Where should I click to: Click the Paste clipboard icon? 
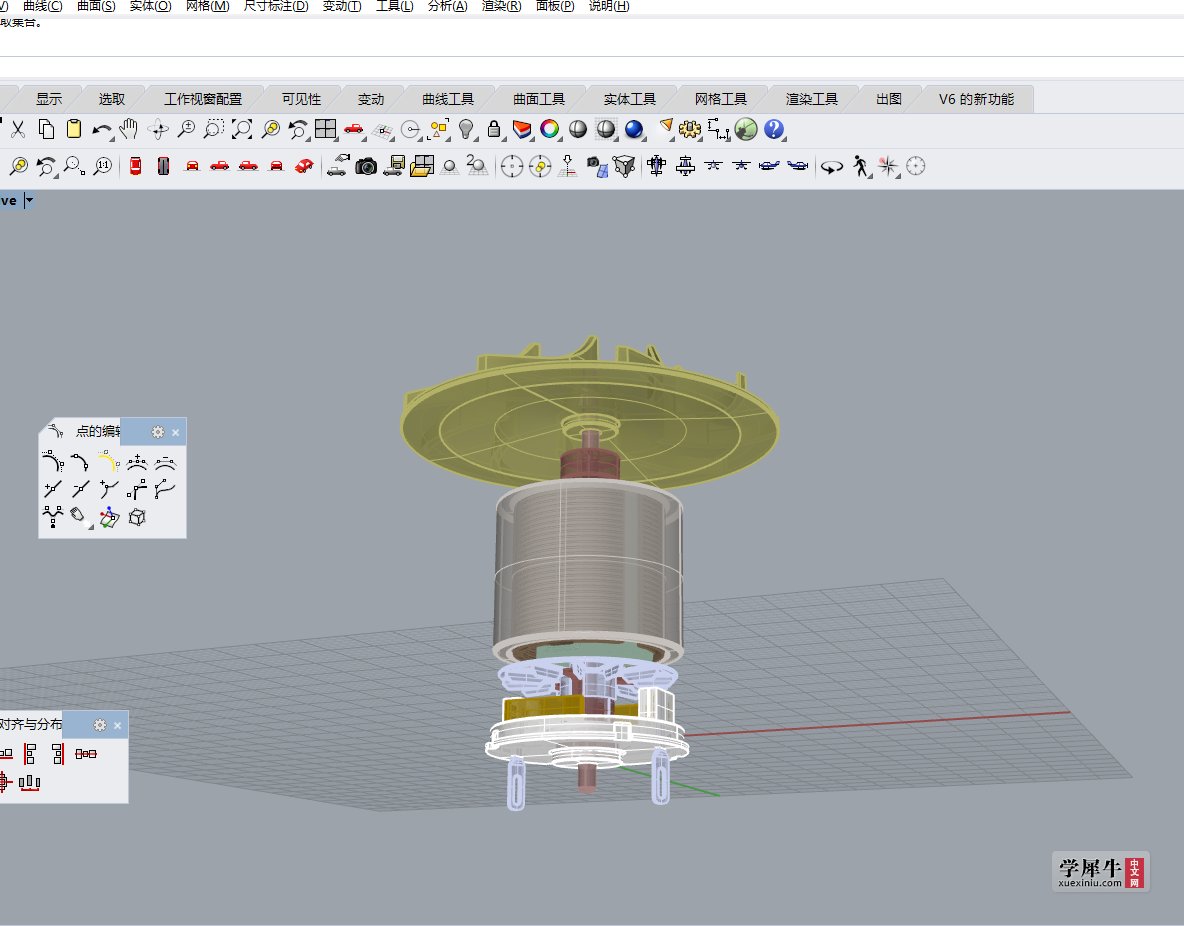(x=74, y=129)
